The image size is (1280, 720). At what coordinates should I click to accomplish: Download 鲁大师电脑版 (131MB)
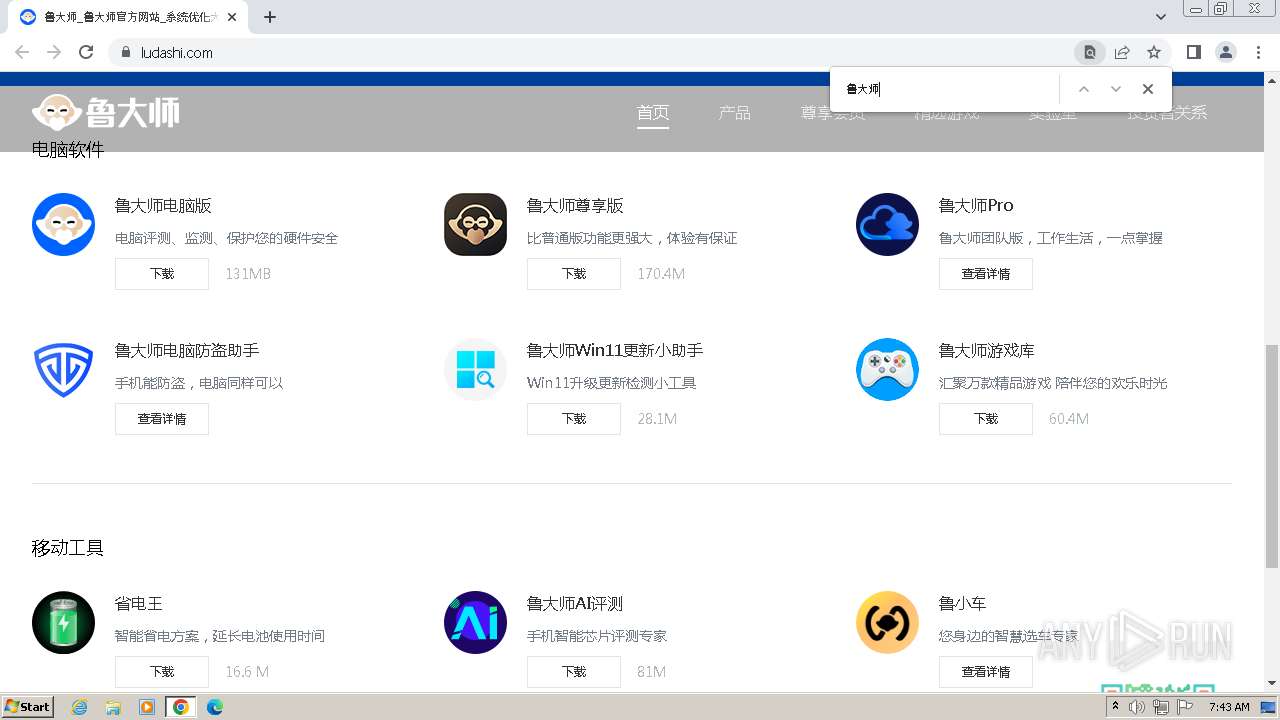(162, 274)
